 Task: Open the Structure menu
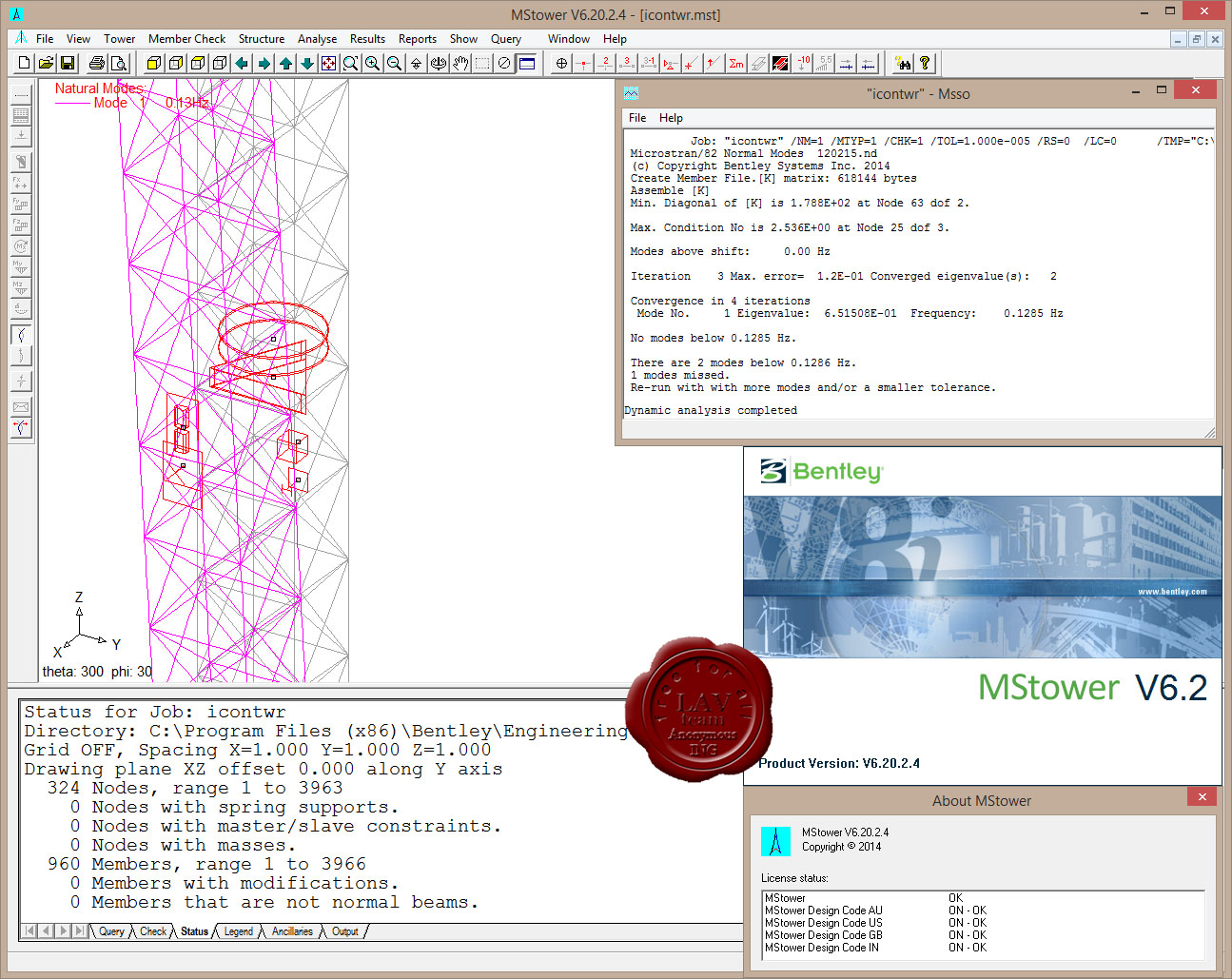click(262, 39)
